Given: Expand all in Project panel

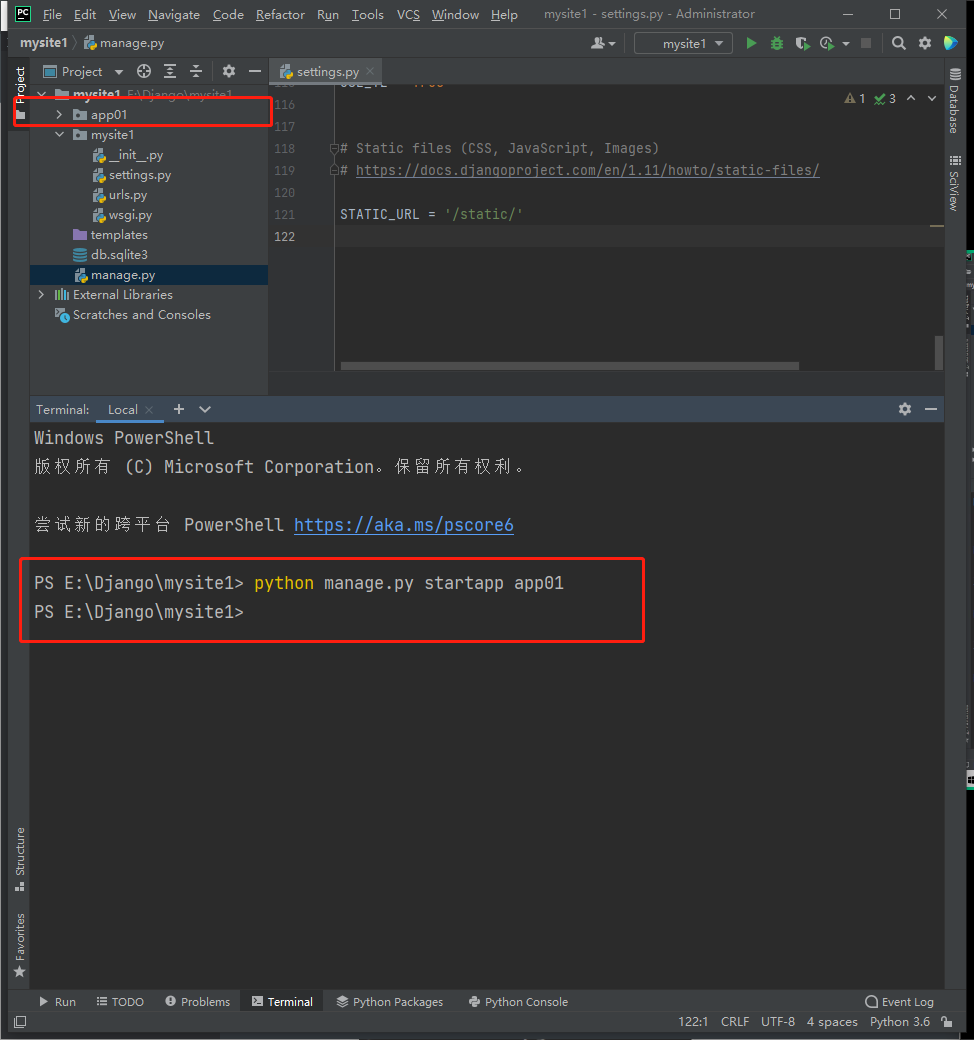Looking at the screenshot, I should pos(170,72).
